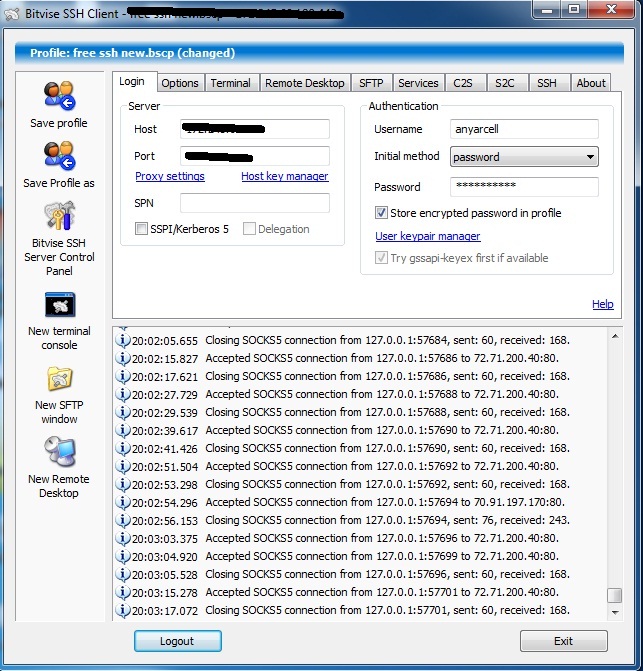Click the Save Profile as icon
The image size is (643, 671).
[x=59, y=155]
